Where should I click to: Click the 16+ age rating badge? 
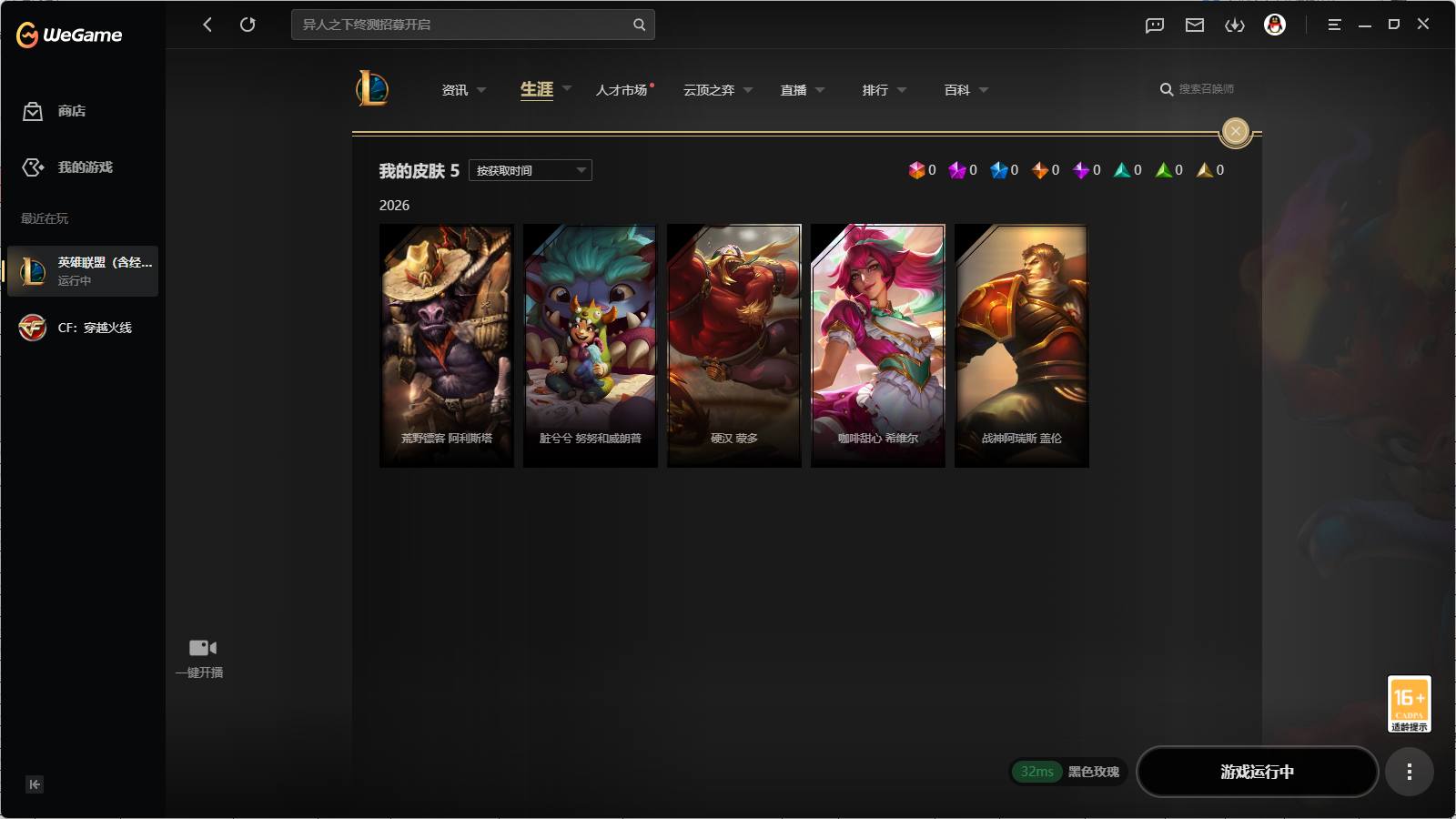tap(1409, 703)
